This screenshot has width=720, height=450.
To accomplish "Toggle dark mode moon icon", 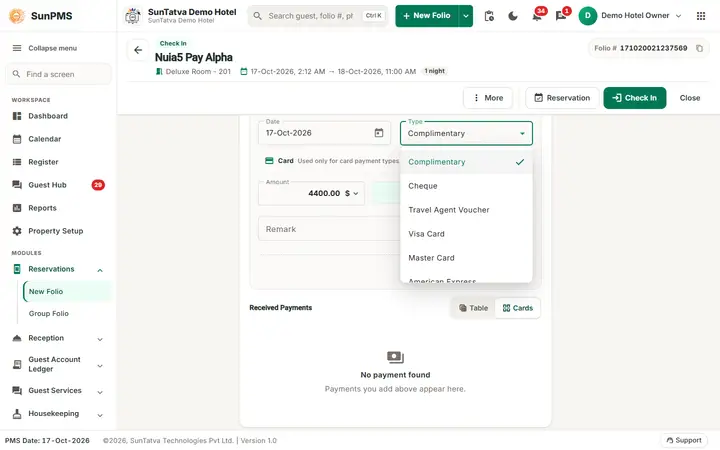I will (x=513, y=16).
